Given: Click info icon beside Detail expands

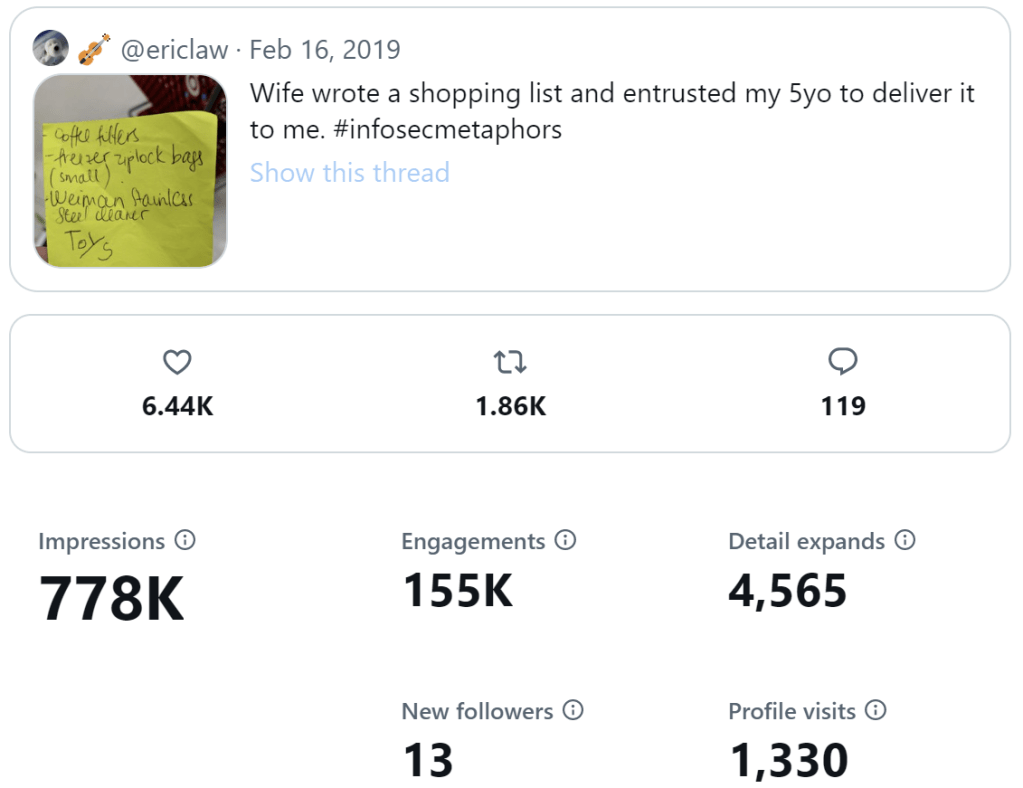Looking at the screenshot, I should (905, 541).
